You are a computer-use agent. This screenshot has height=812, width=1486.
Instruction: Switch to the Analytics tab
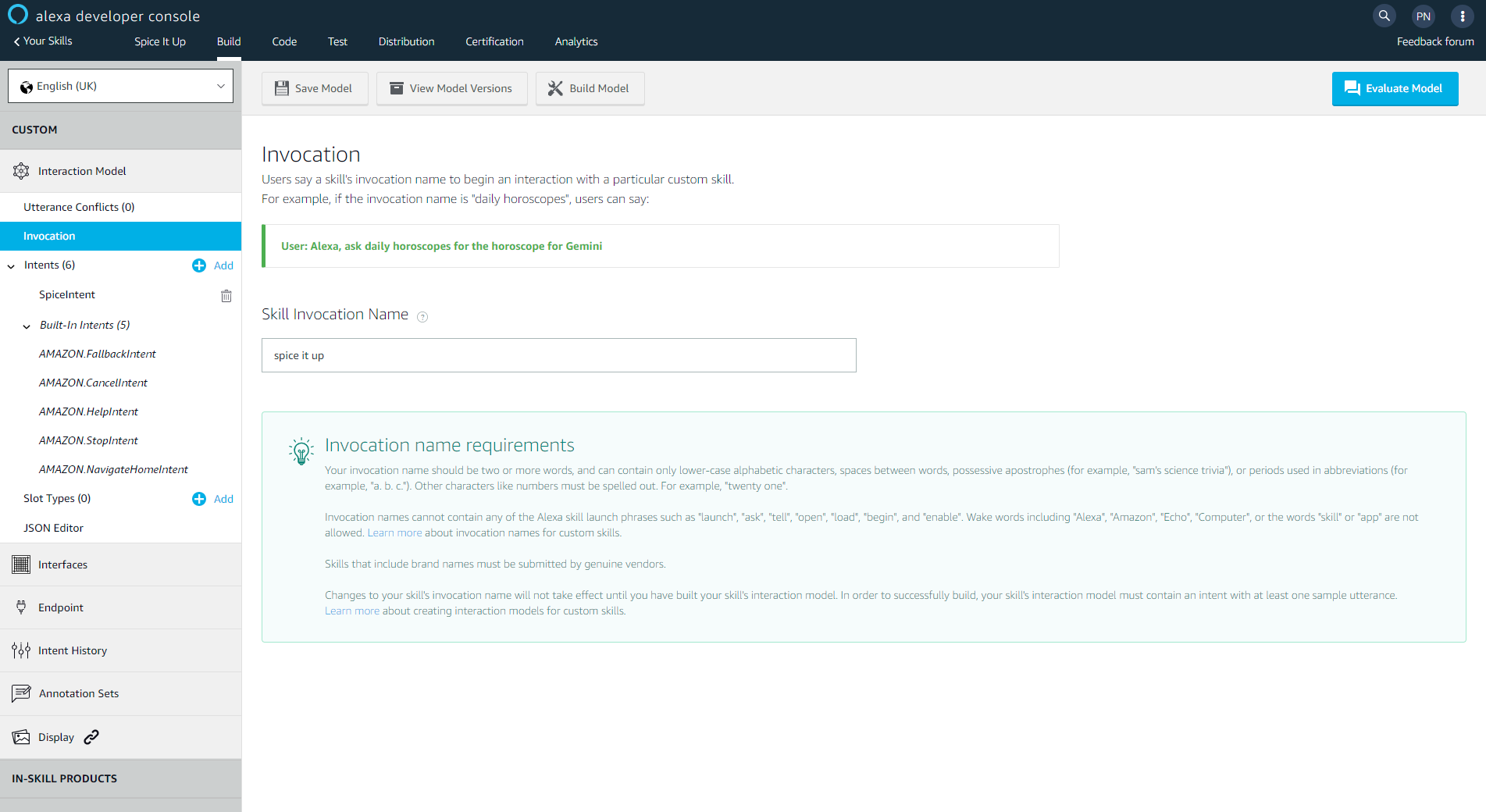point(576,41)
